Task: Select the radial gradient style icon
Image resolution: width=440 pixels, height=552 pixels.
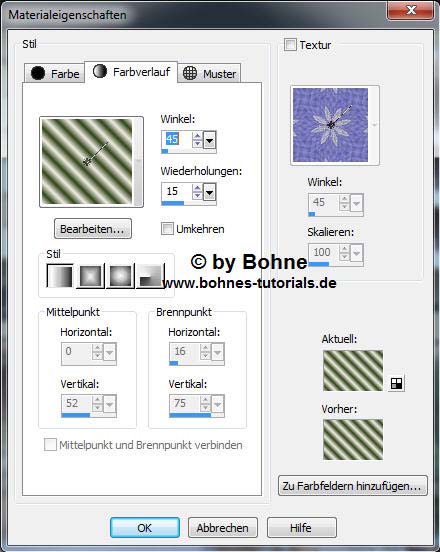Action: (151, 276)
